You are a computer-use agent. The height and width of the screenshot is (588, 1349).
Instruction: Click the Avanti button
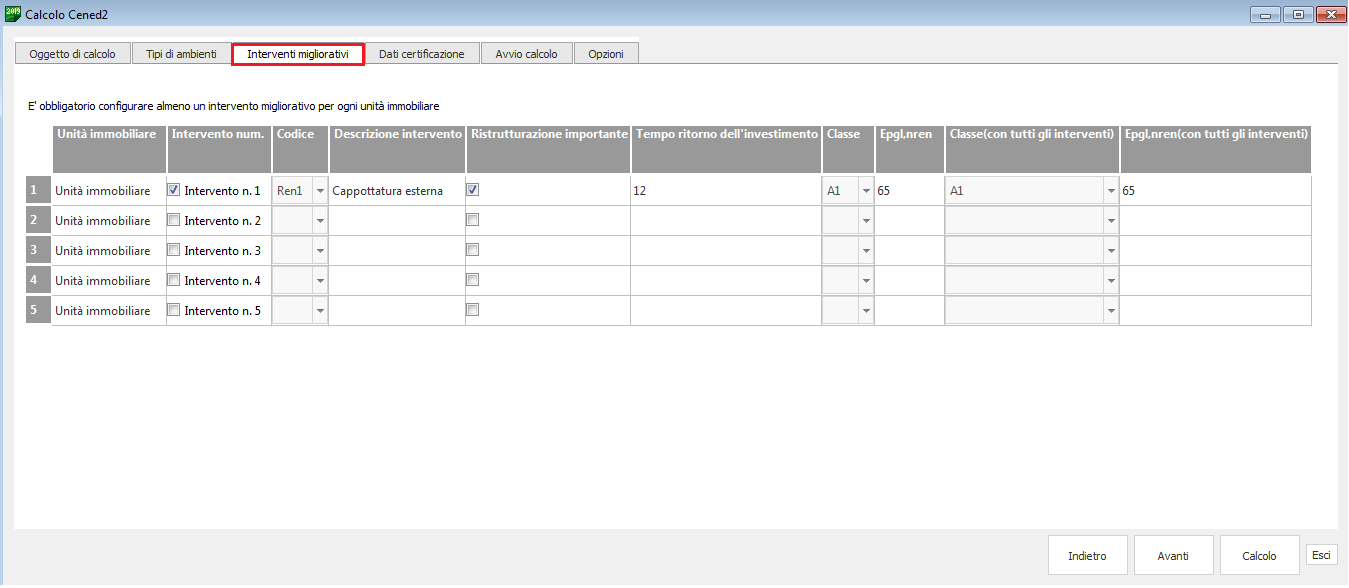(x=1173, y=556)
